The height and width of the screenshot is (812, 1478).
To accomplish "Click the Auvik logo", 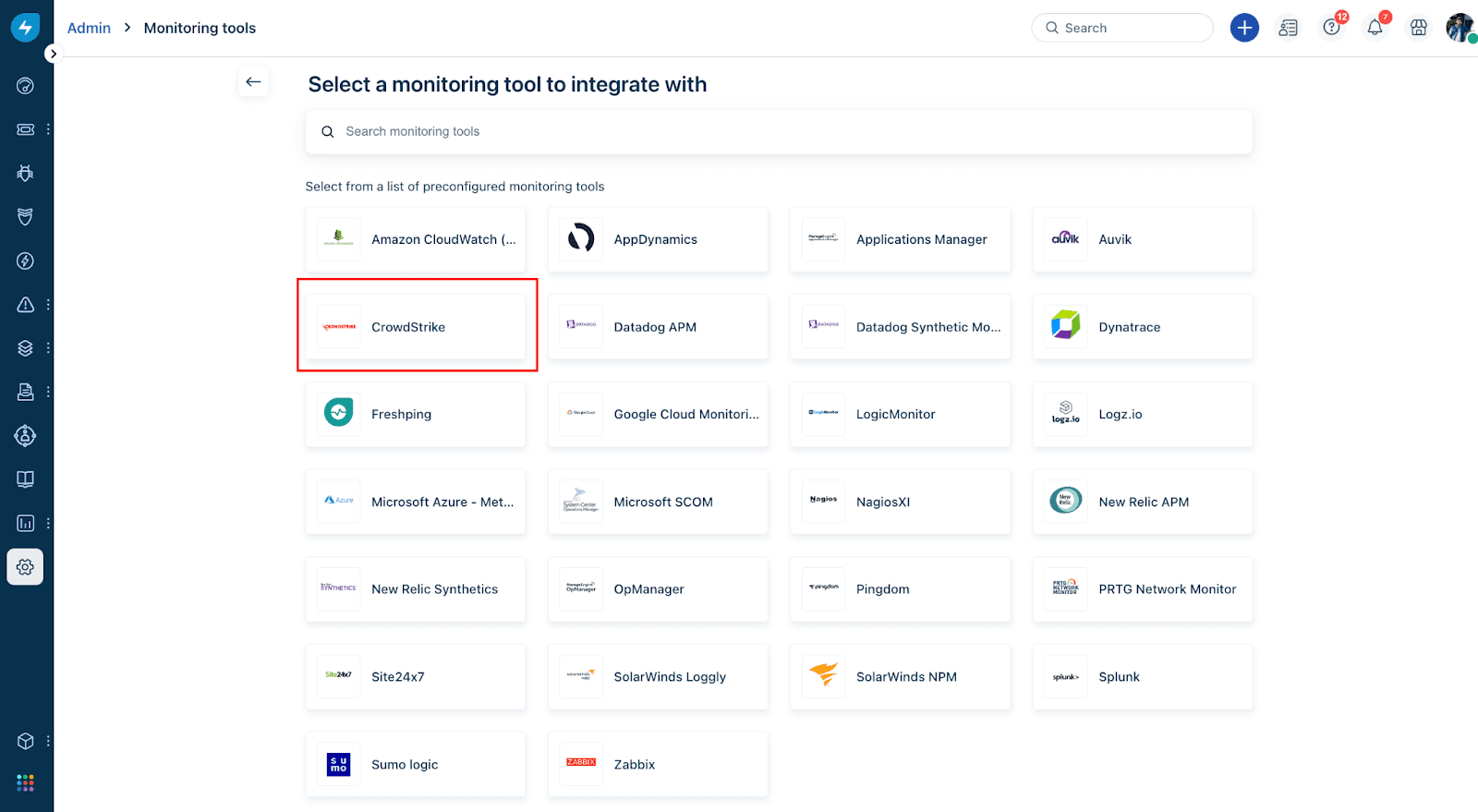I will coord(1066,239).
